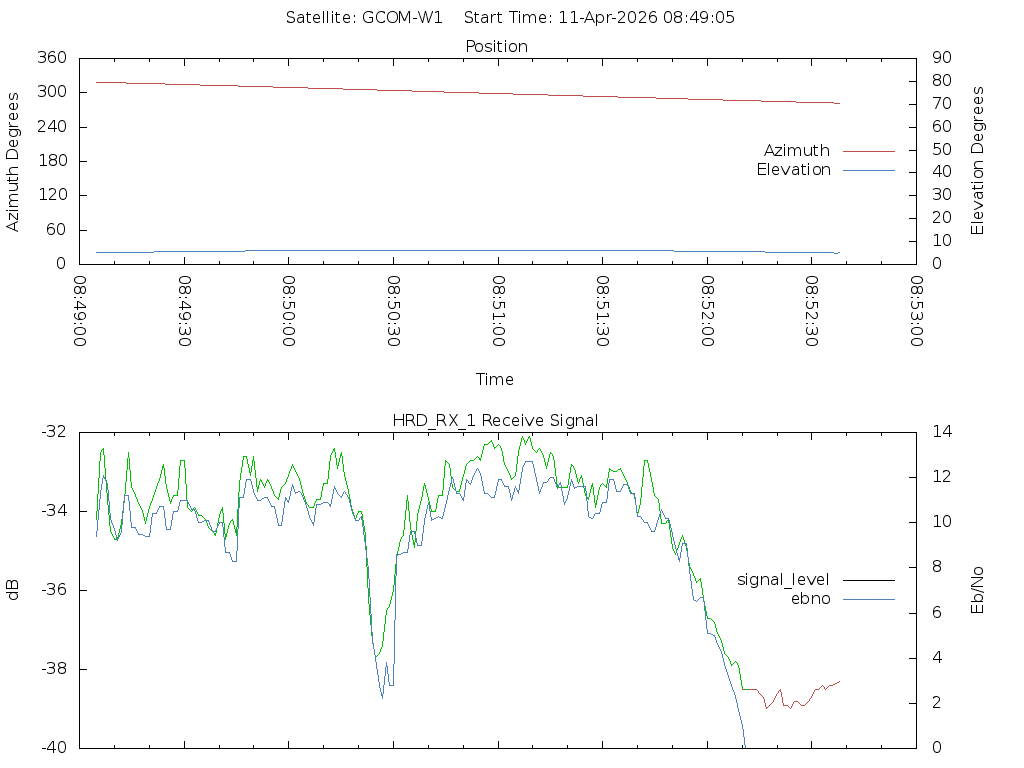The image size is (1024, 768).
Task: Click the 08:53:00 time tick label
Action: click(x=916, y=312)
